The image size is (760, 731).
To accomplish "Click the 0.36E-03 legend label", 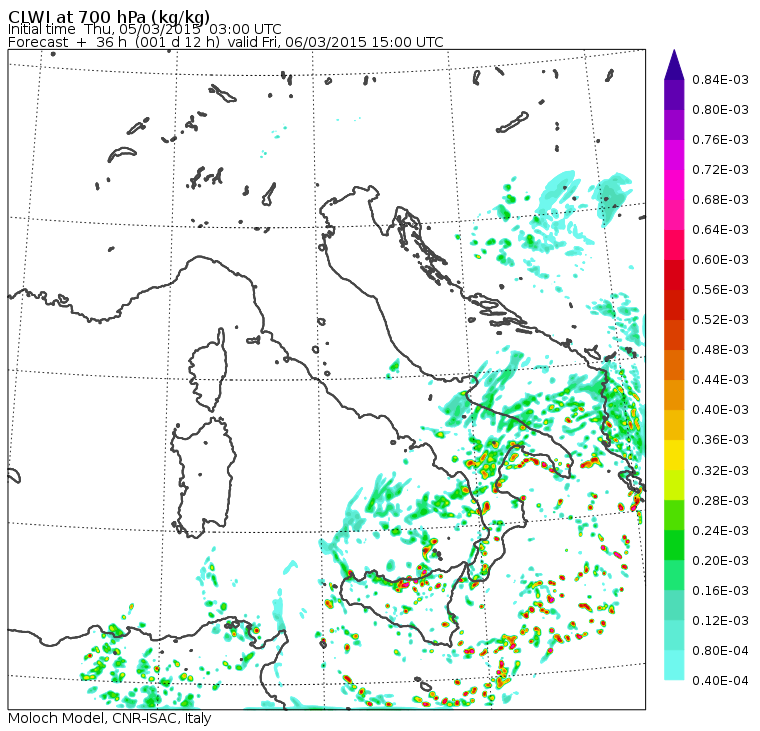I will pos(720,440).
